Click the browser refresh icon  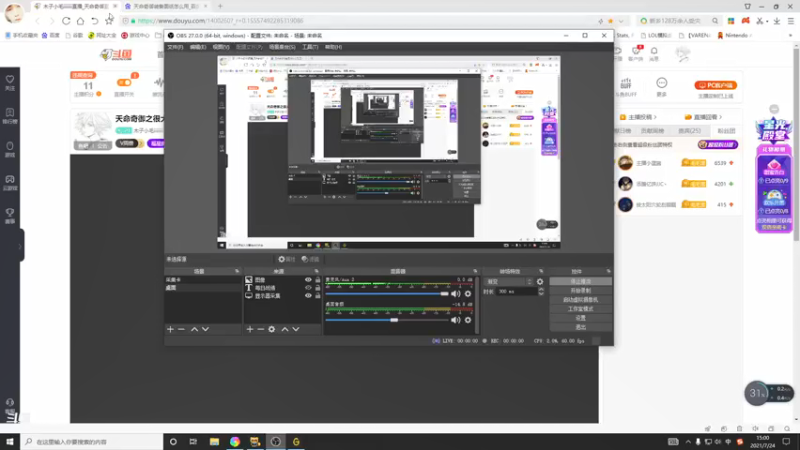point(66,21)
